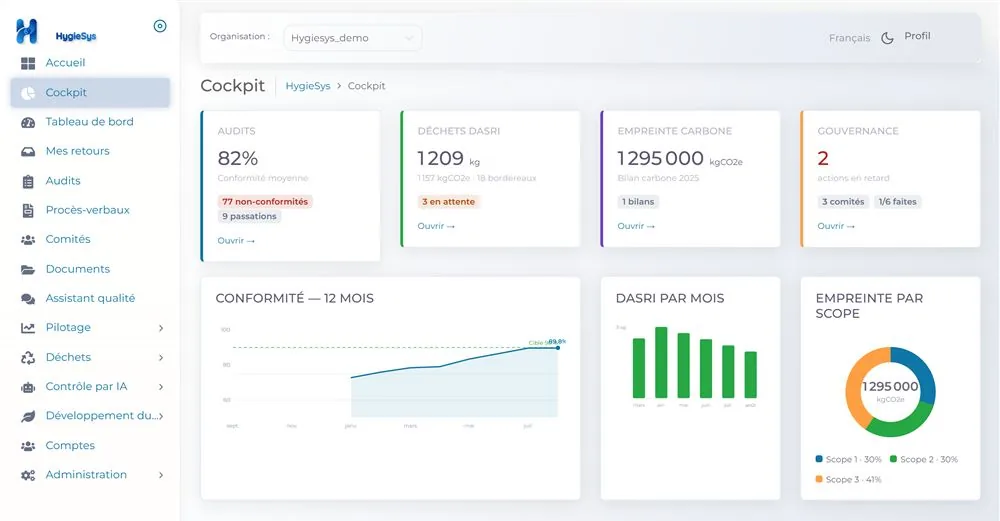
Task: Click the Développement durable leaf icon
Action: pos(28,416)
